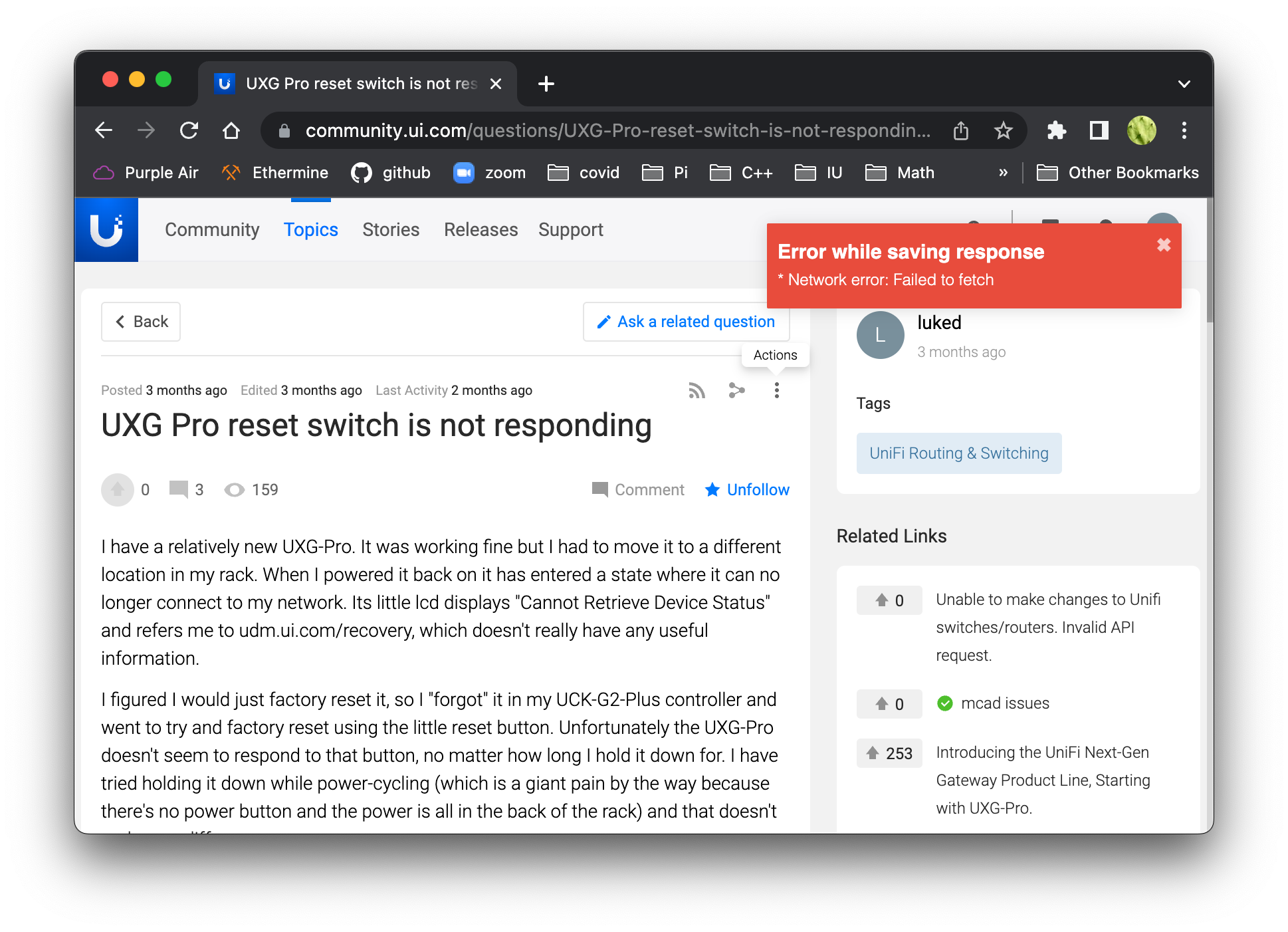Bookmark this page with star icon

pyautogui.click(x=1003, y=131)
